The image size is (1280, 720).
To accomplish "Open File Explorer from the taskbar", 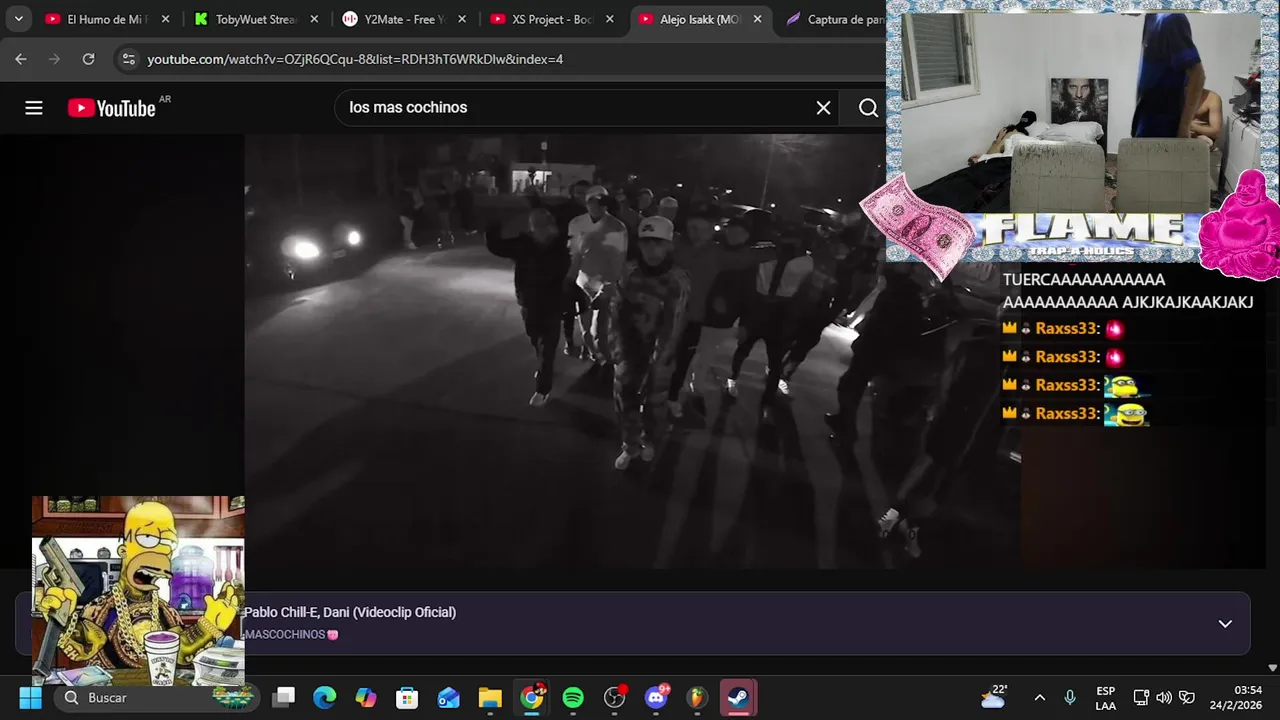I will (490, 697).
